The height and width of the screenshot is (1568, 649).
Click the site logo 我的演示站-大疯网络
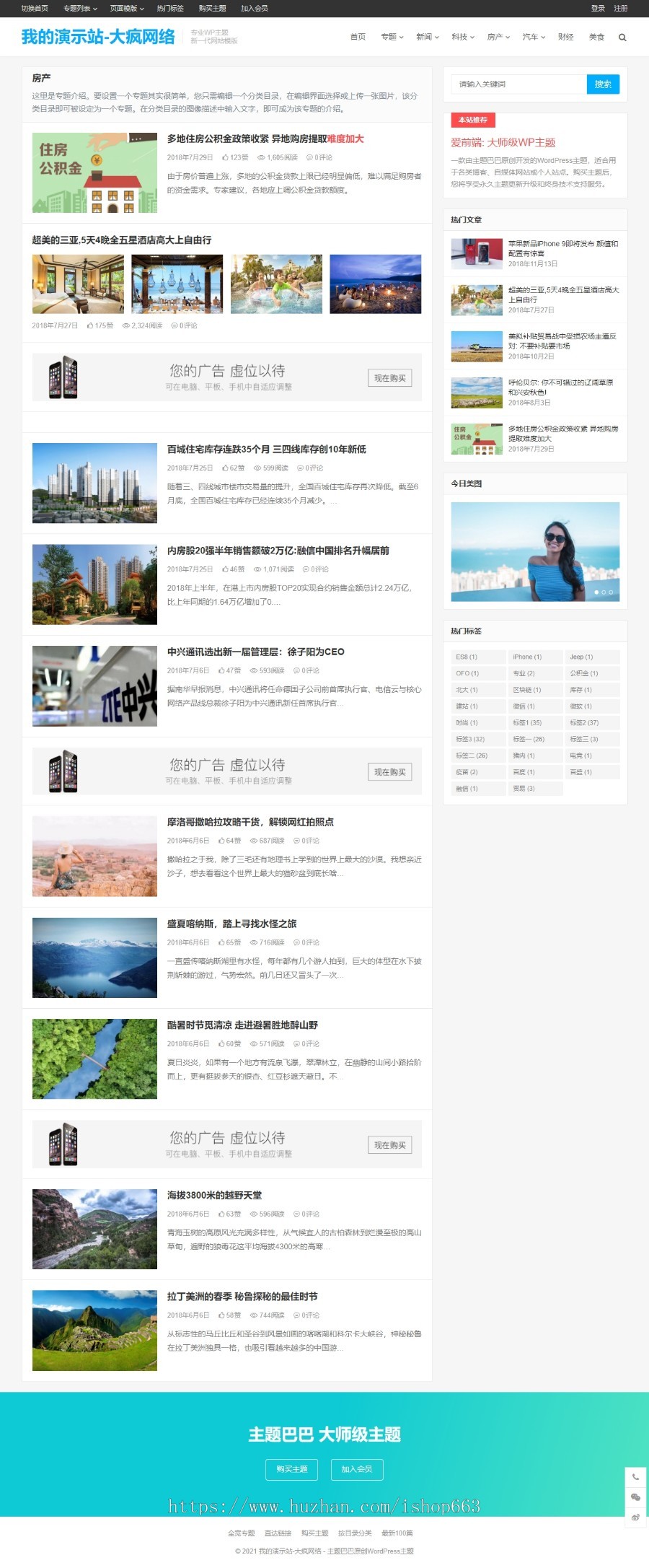point(98,37)
